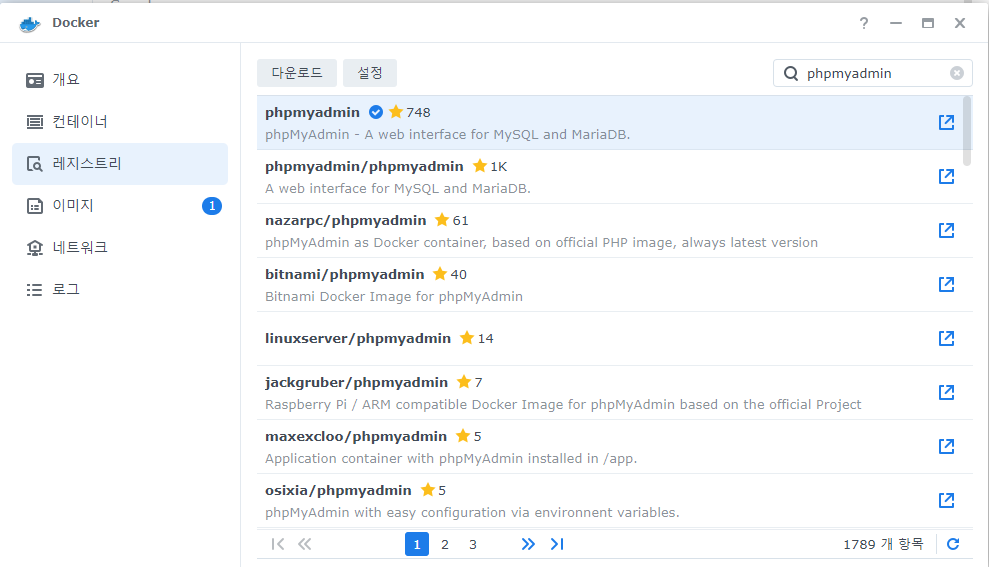Click the 네트워크 network sidebar icon

(x=35, y=248)
